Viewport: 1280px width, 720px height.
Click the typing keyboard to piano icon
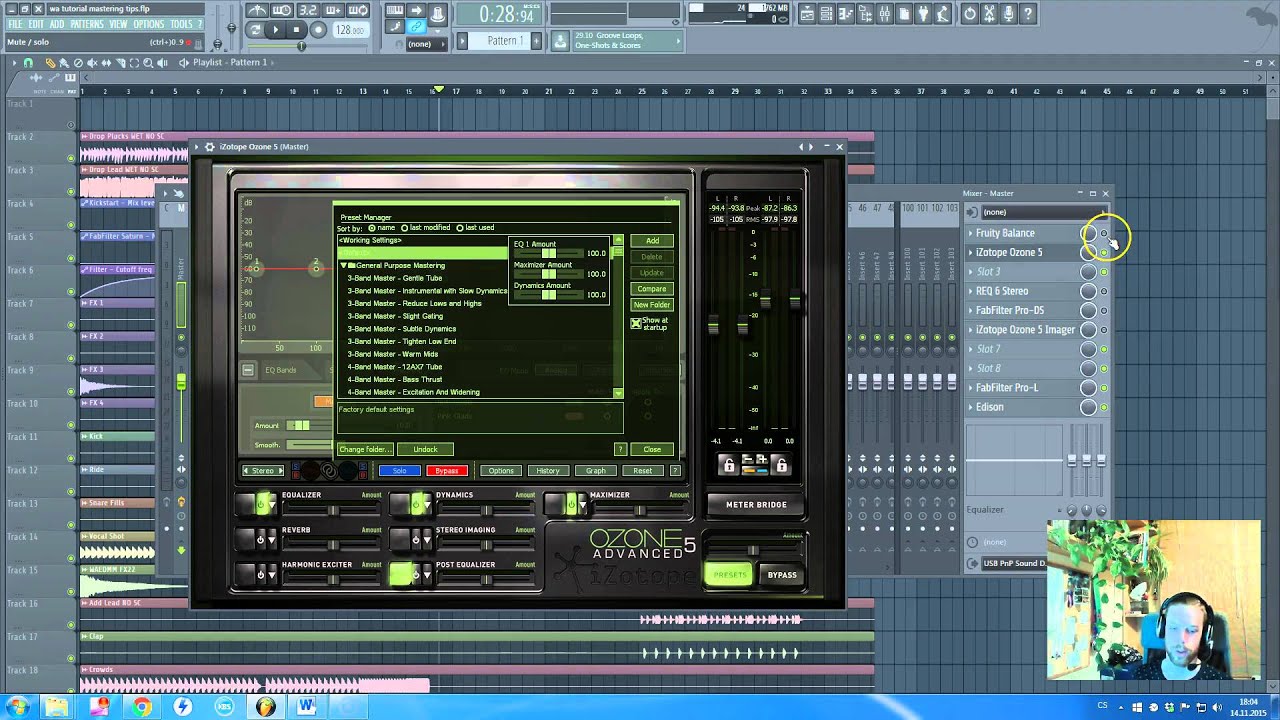(395, 10)
